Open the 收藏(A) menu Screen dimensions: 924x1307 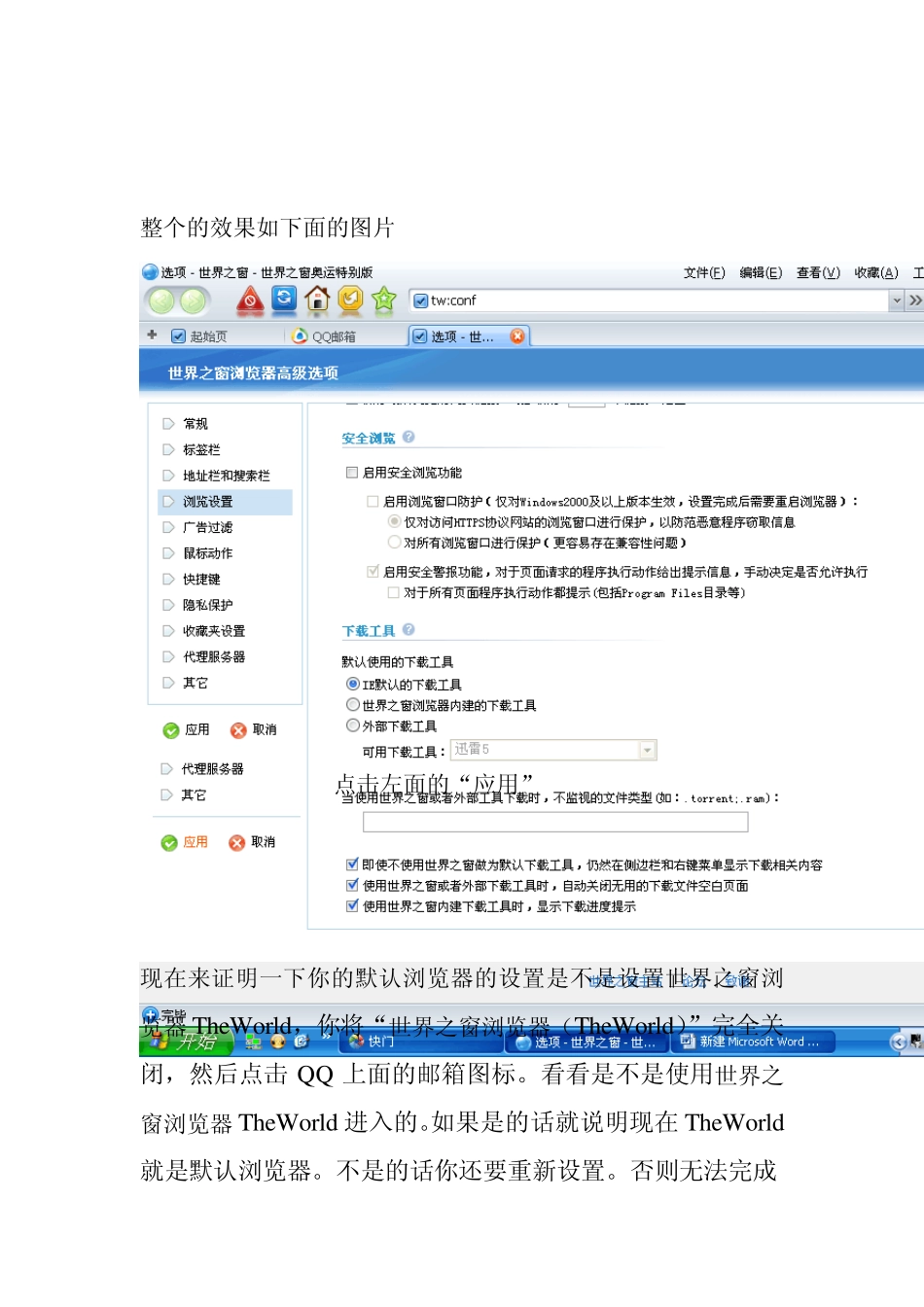876,273
